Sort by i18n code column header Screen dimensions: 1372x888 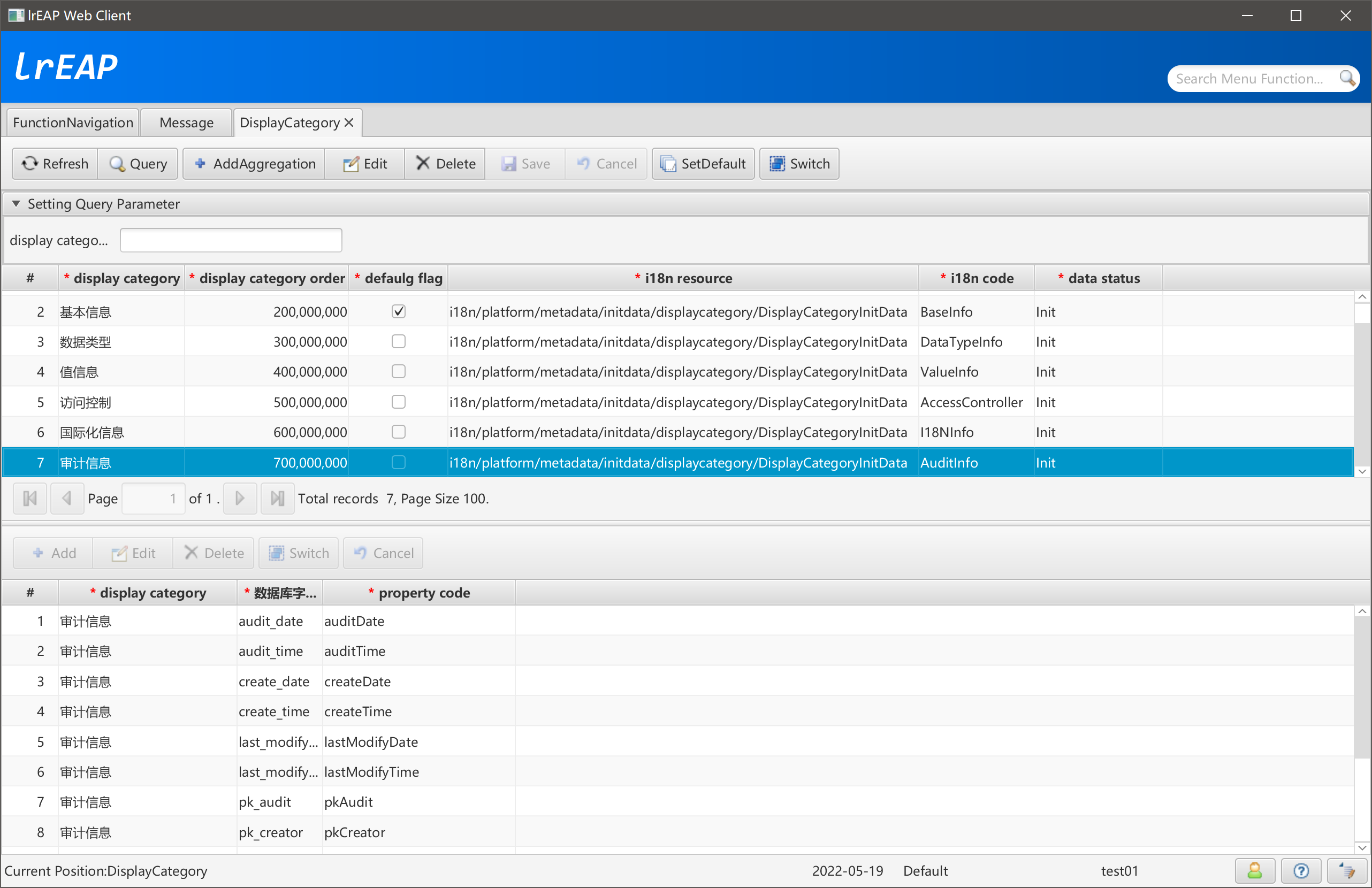tap(977, 278)
